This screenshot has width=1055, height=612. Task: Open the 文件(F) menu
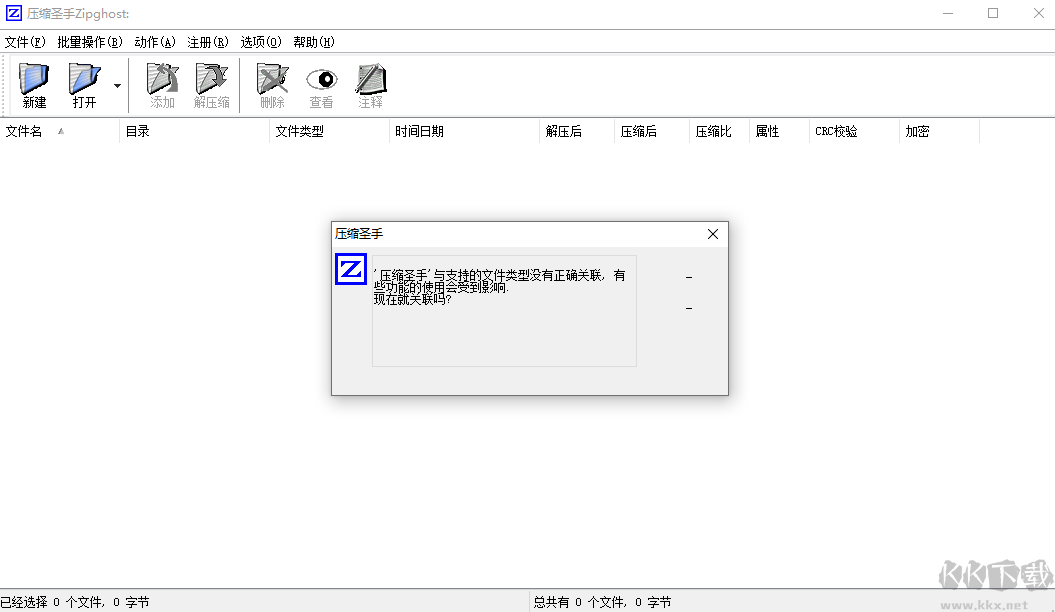point(25,42)
